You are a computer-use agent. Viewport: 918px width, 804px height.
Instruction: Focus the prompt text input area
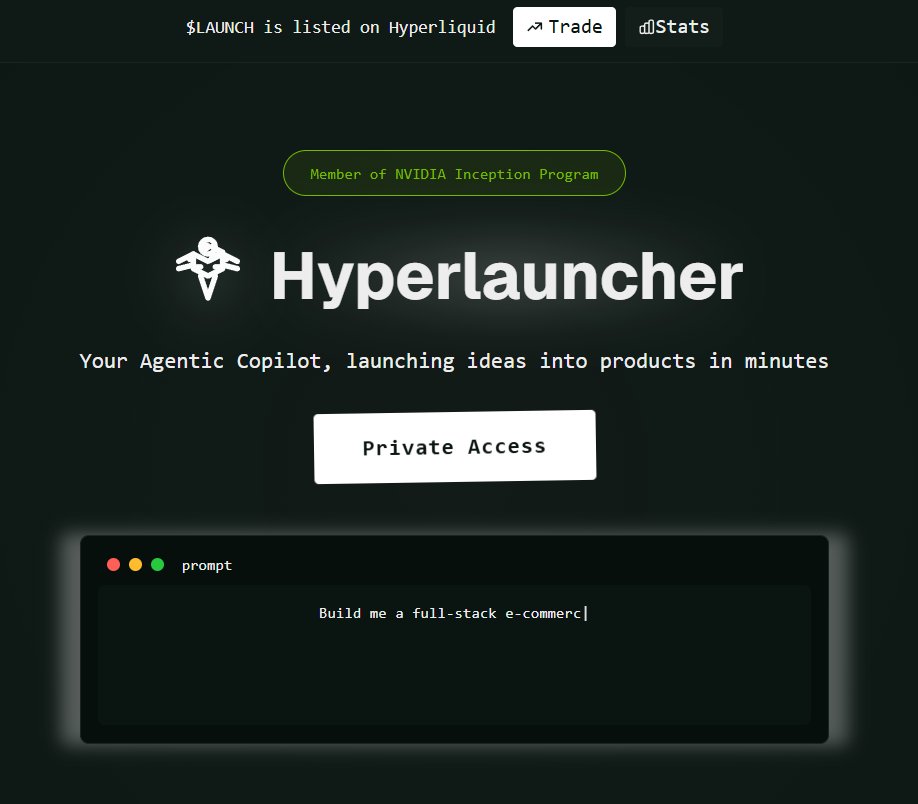click(x=454, y=655)
